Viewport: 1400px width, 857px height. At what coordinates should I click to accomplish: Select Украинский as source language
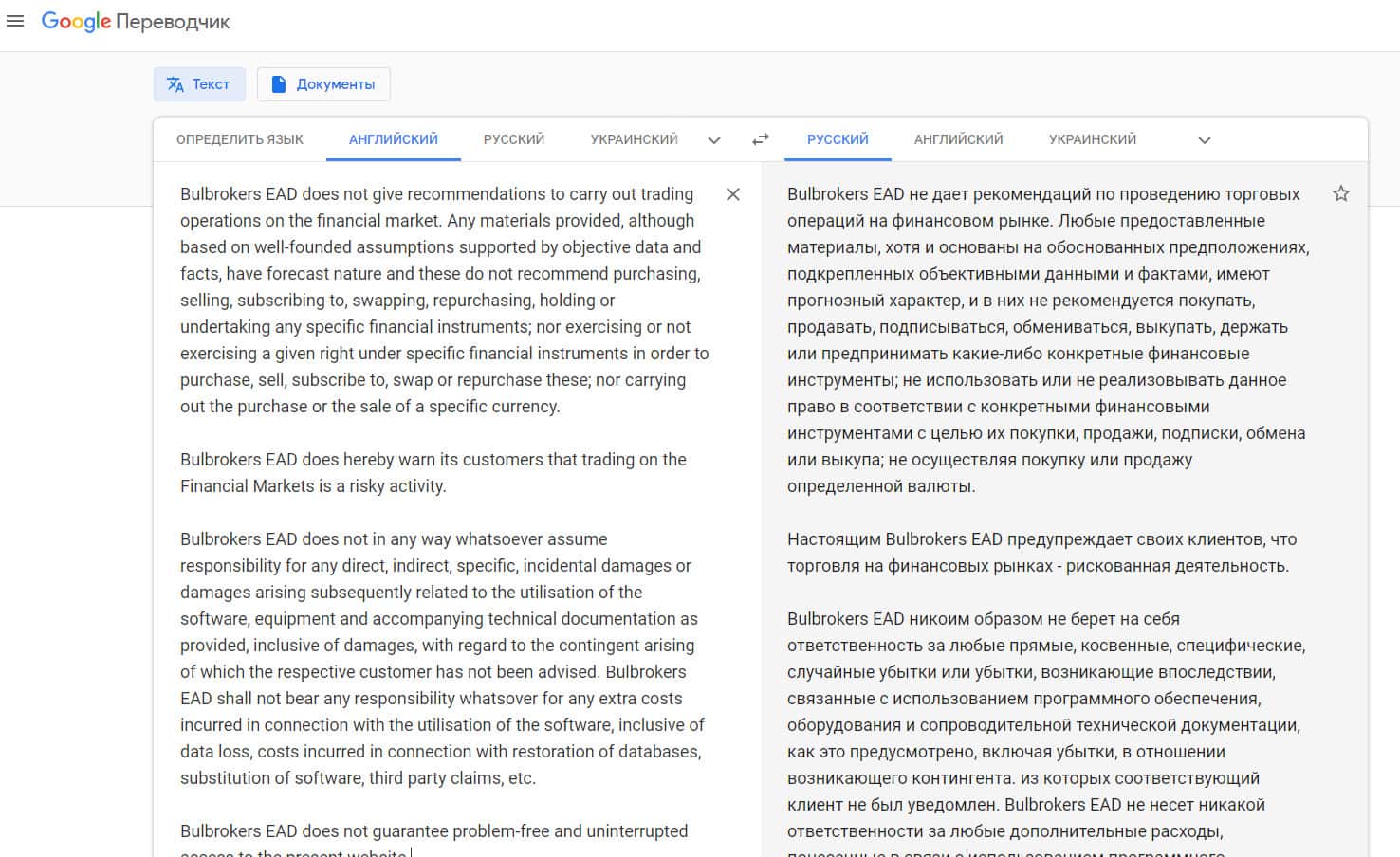[635, 139]
